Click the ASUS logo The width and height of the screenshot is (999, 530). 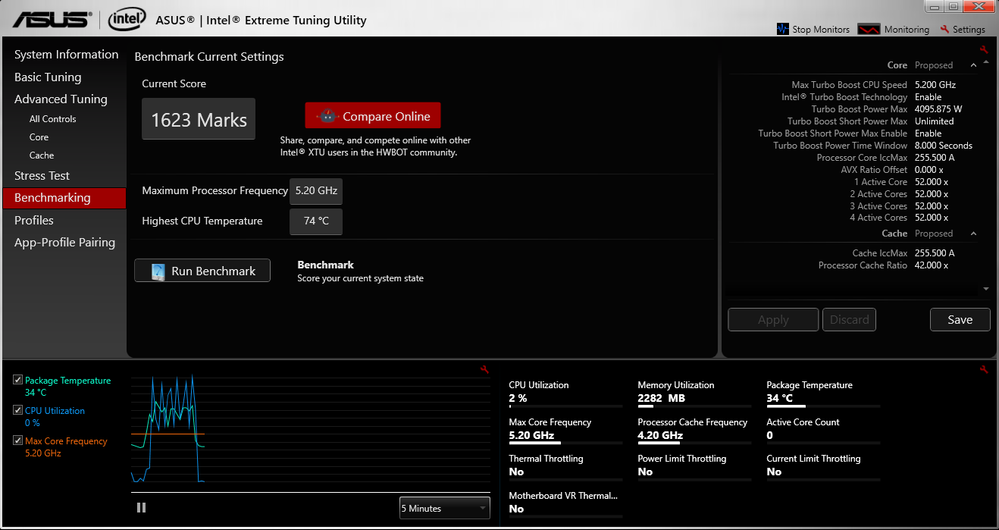[52, 19]
